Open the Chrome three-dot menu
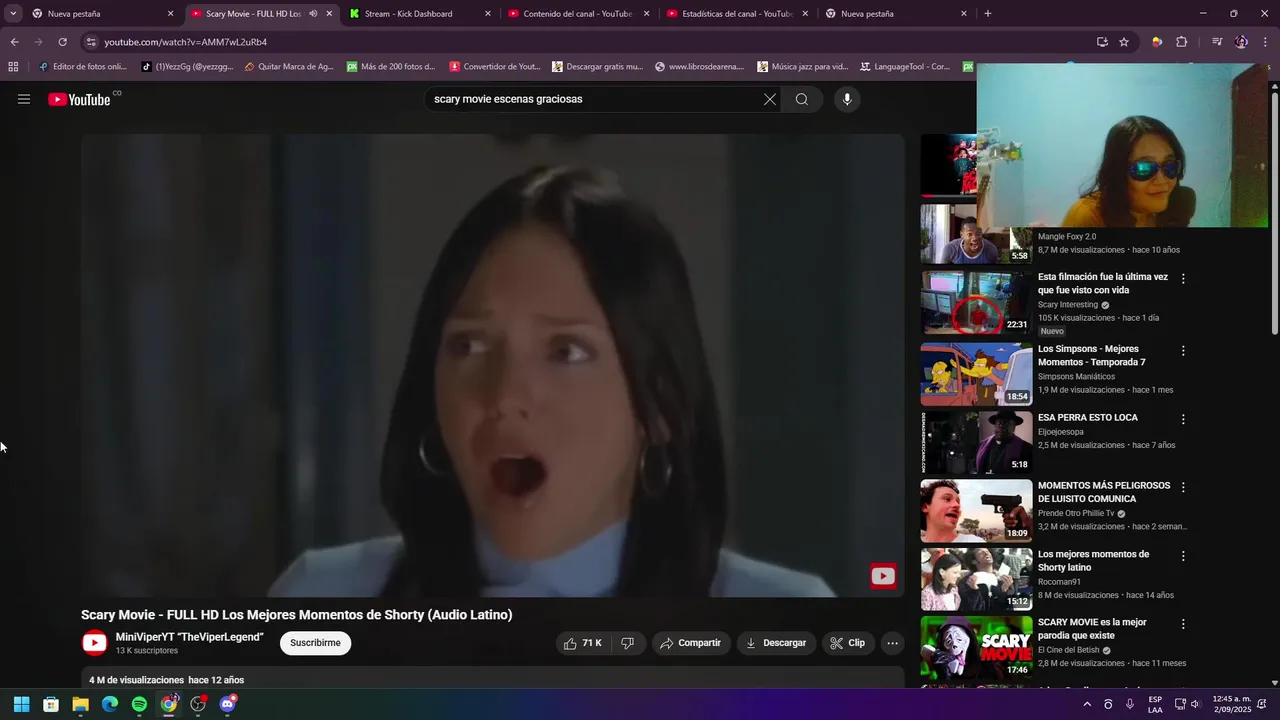The height and width of the screenshot is (720, 1280). 1266,42
